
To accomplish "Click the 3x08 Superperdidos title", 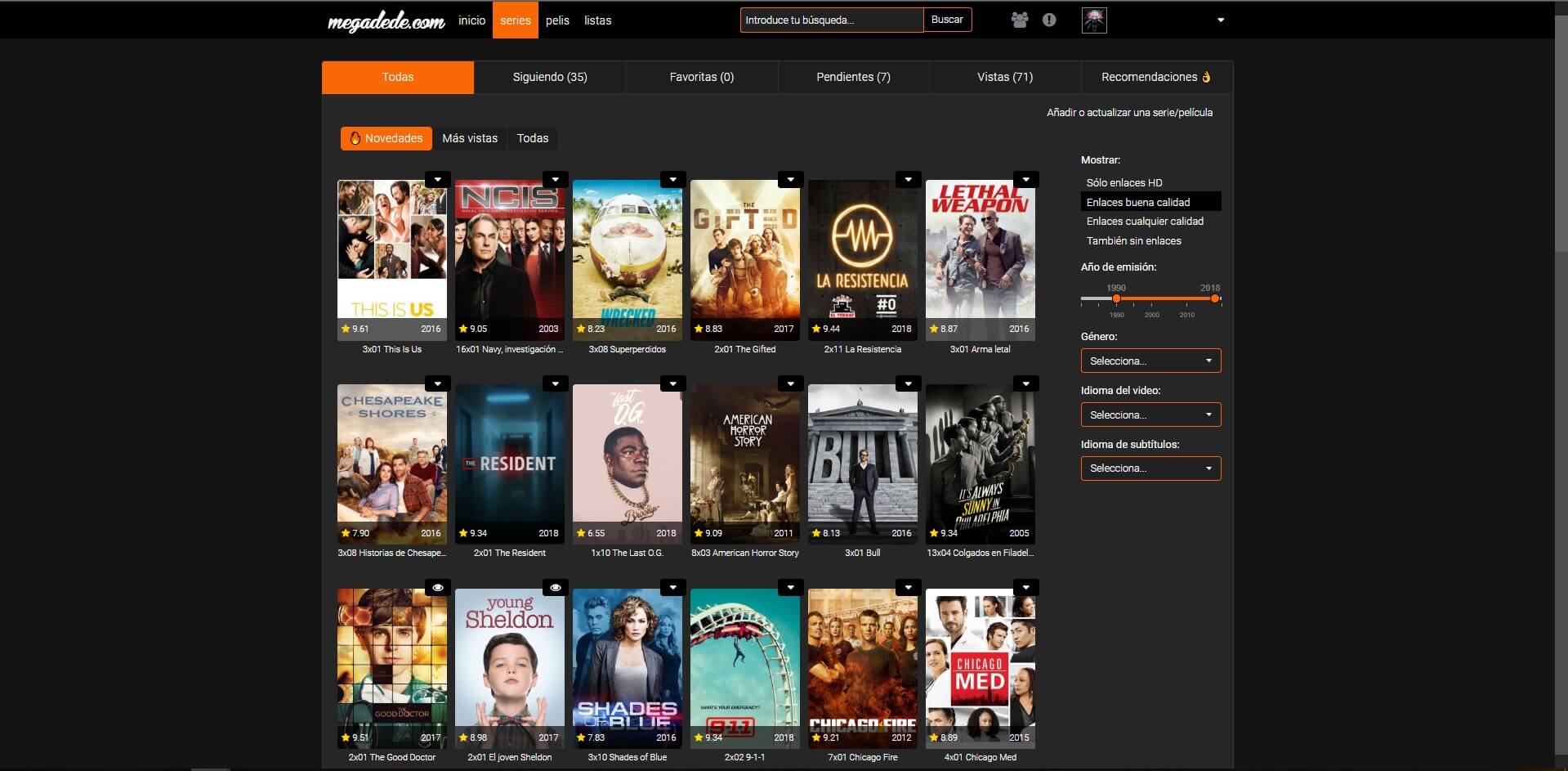I will point(628,350).
